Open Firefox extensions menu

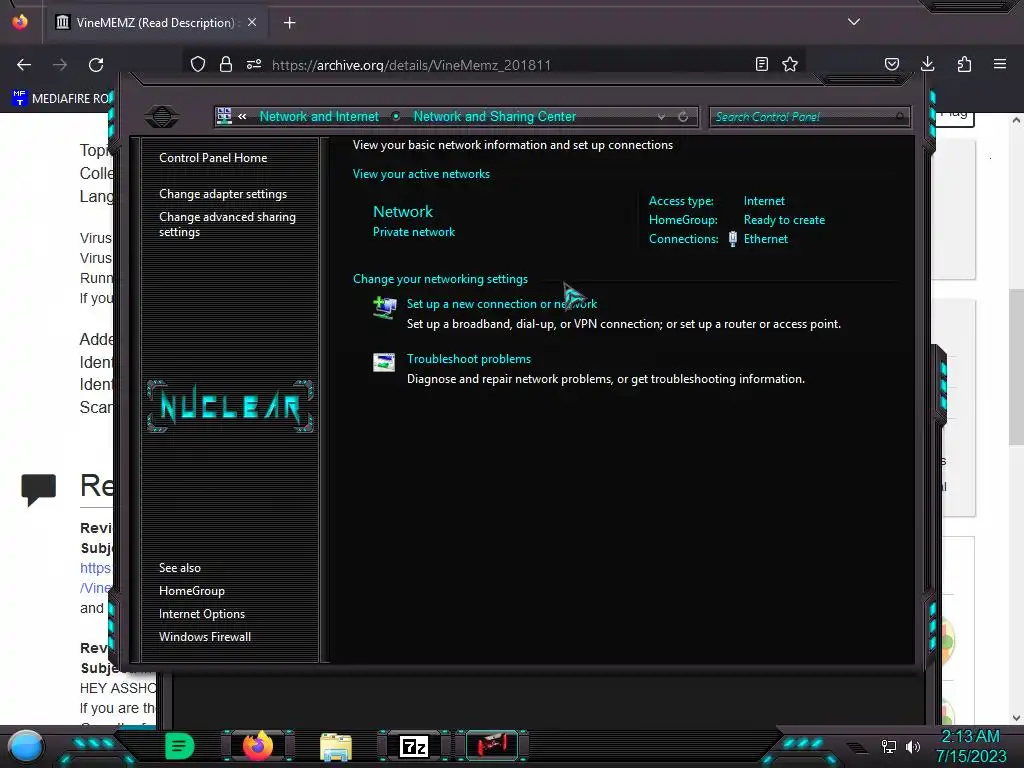pyautogui.click(x=964, y=64)
